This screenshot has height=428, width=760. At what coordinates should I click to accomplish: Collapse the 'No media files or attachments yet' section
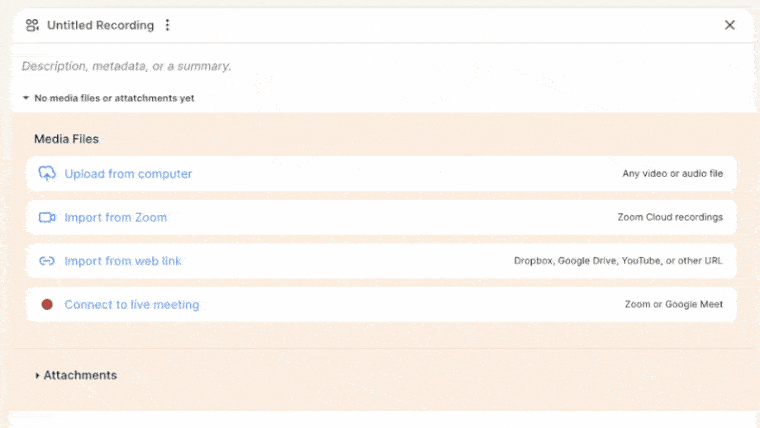pos(26,98)
